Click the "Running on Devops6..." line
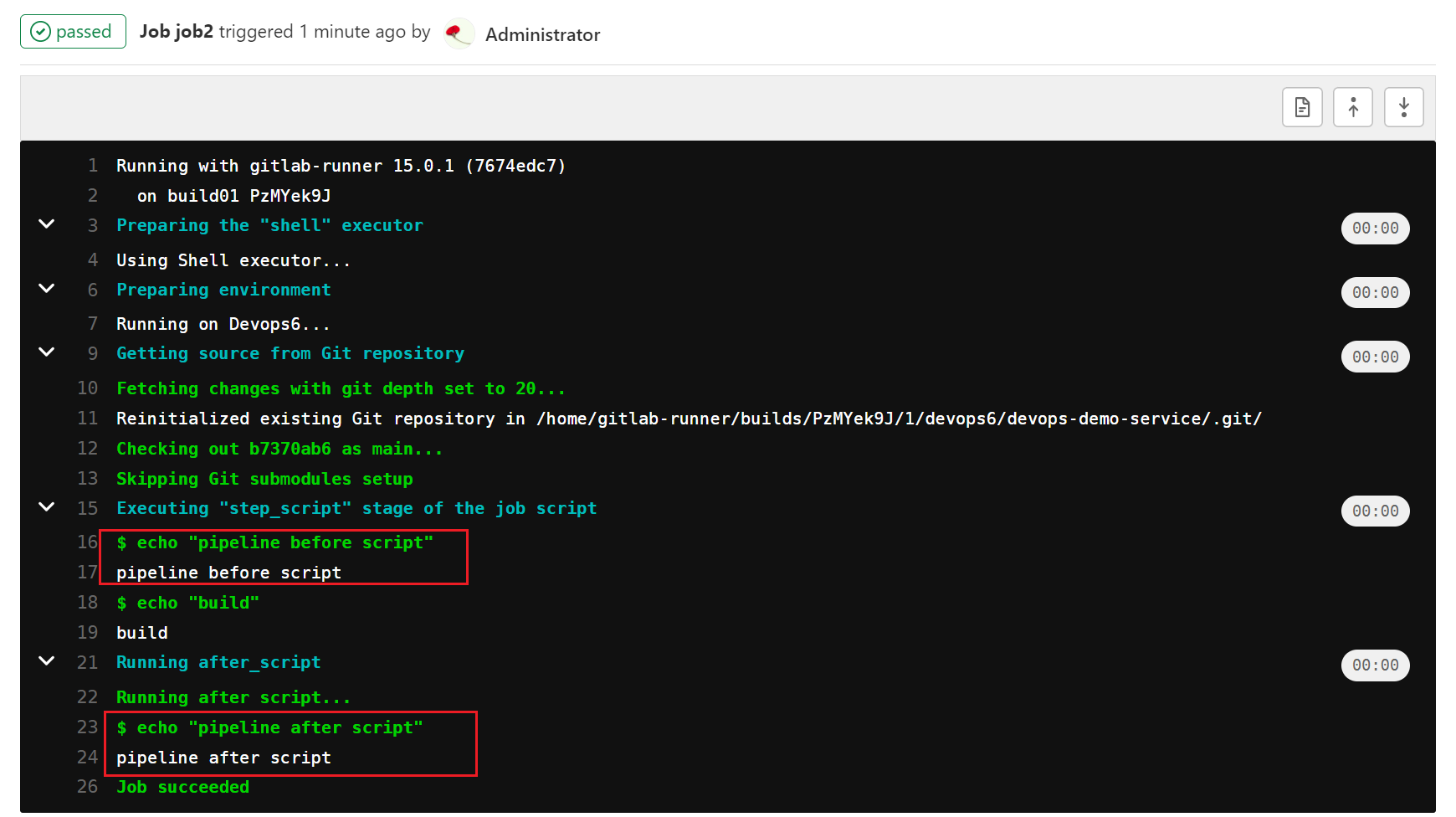This screenshot has width=1456, height=817. click(x=223, y=324)
